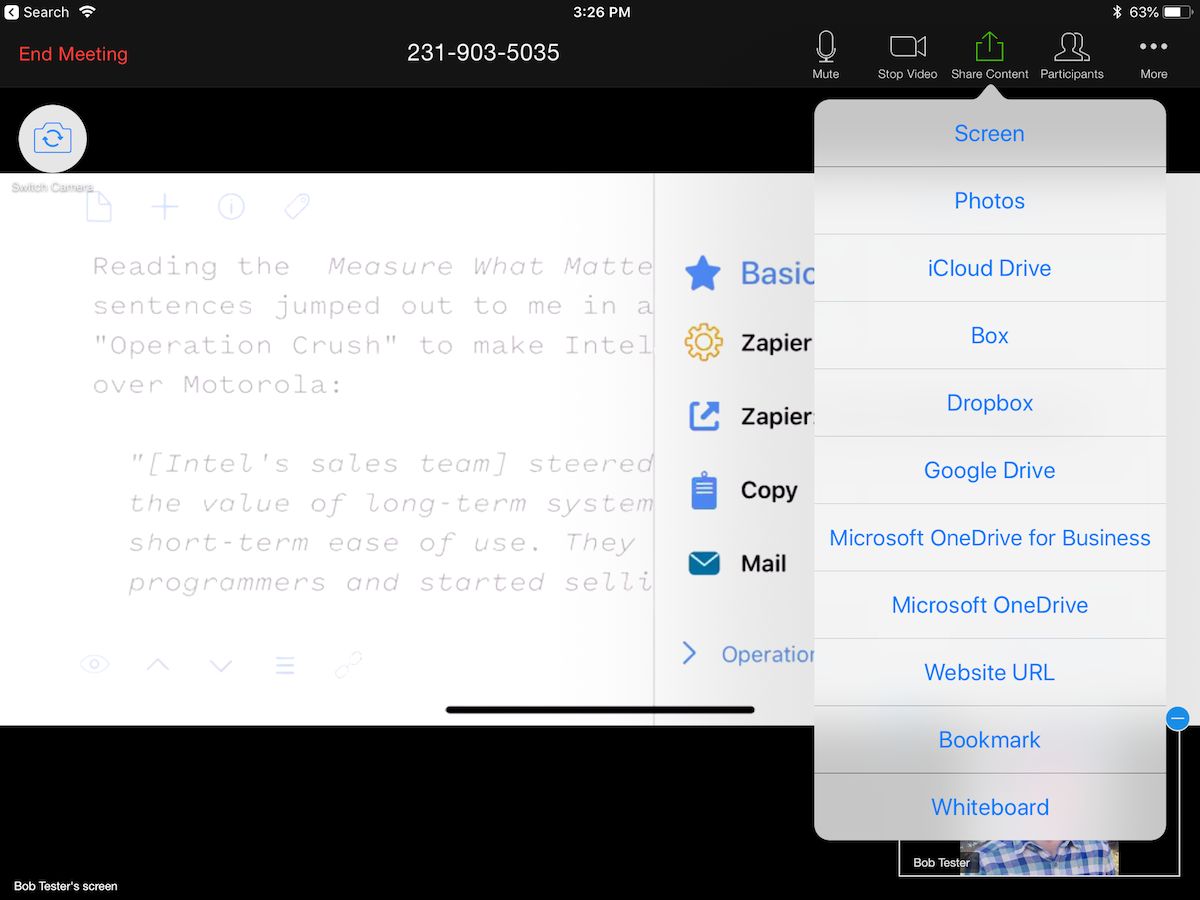Image resolution: width=1200 pixels, height=900 pixels.
Task: Tap the Basic star icon
Action: click(703, 273)
